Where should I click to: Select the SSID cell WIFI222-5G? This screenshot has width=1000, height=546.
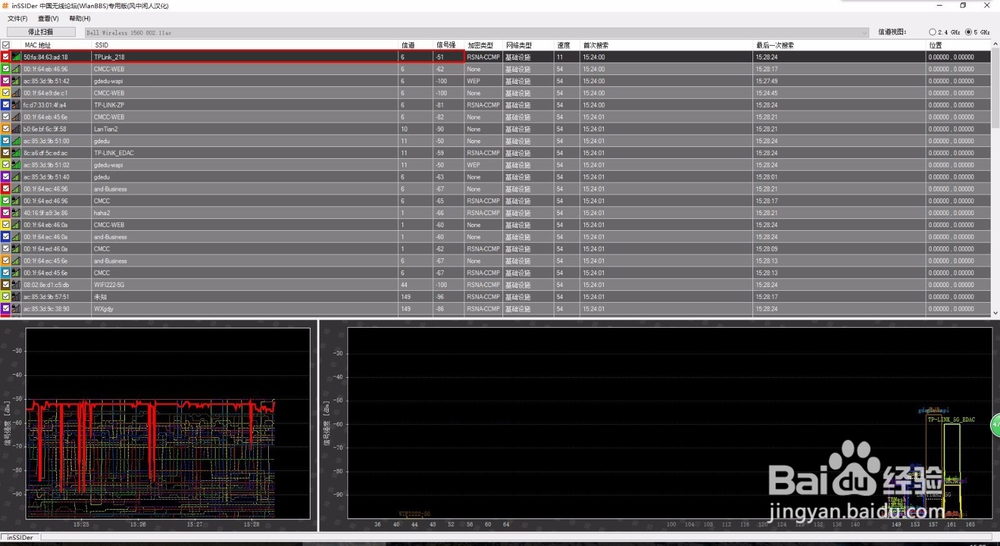(245, 284)
